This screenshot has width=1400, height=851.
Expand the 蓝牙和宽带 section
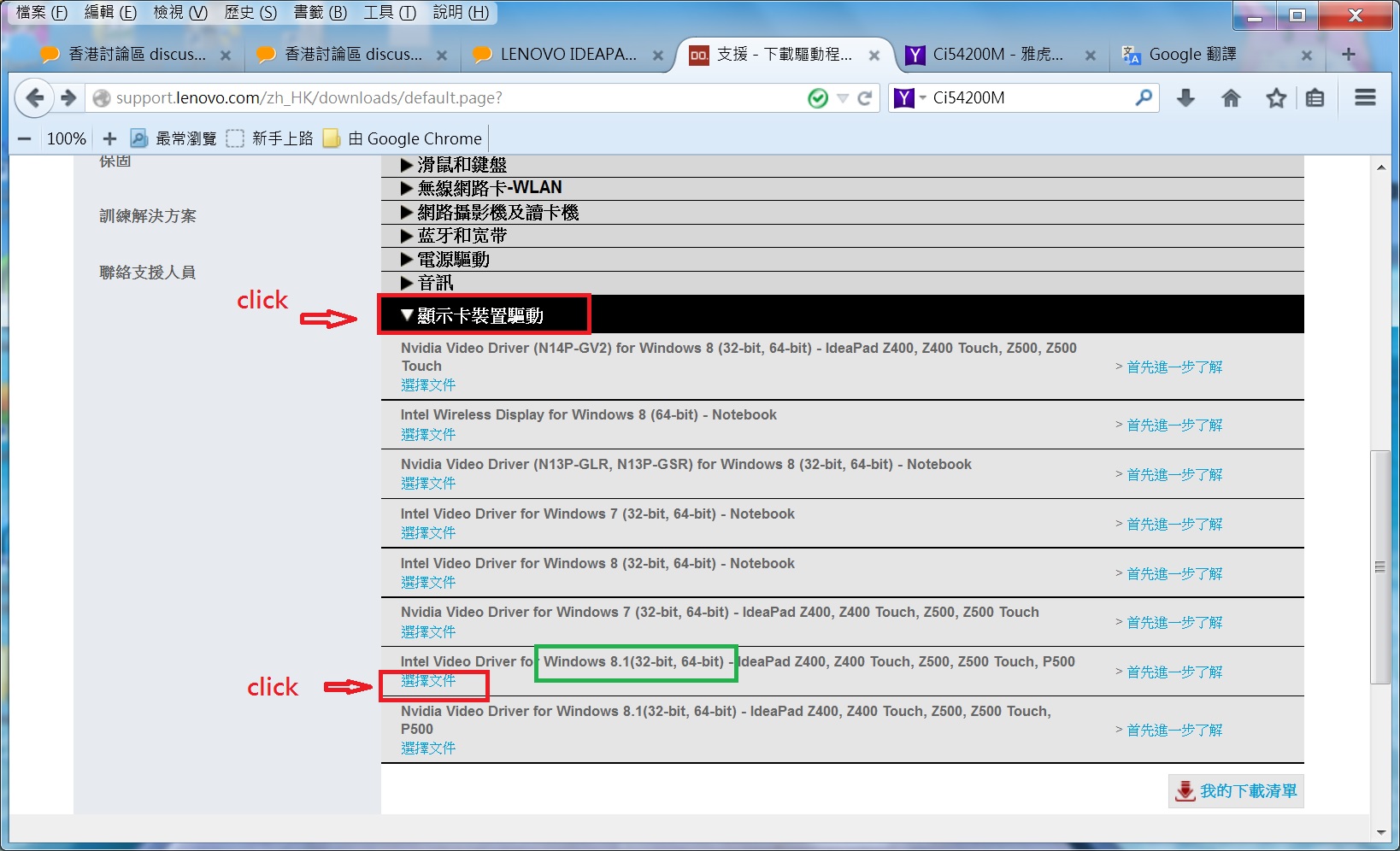pos(842,236)
